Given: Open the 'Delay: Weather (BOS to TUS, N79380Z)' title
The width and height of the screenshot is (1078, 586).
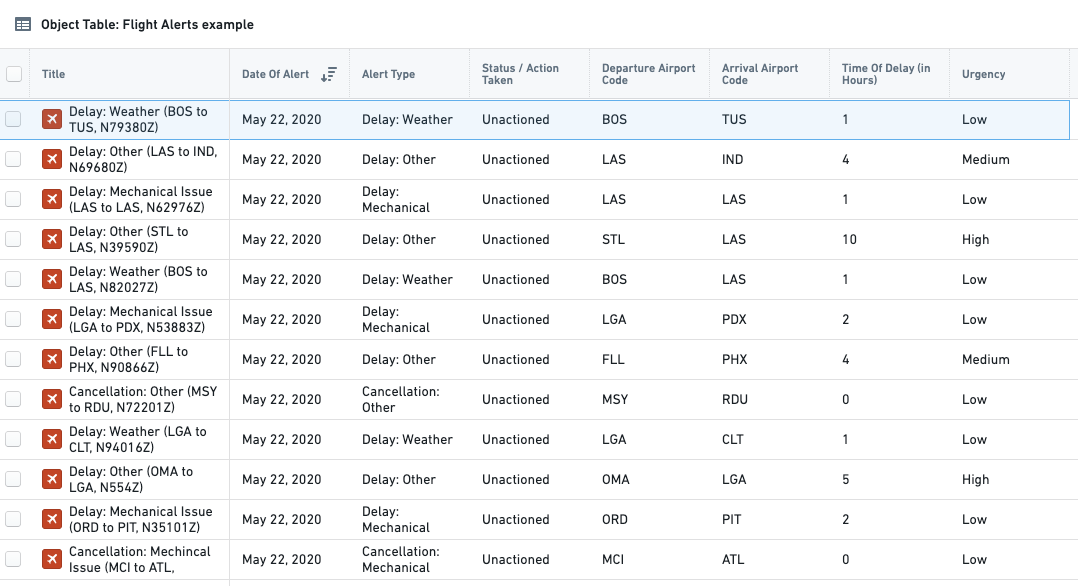Looking at the screenshot, I should click(x=138, y=120).
